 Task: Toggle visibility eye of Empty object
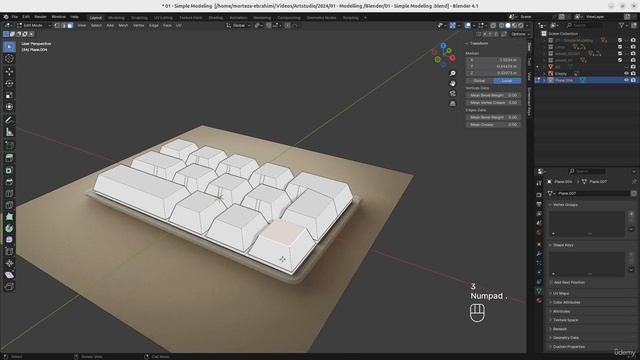click(626, 73)
